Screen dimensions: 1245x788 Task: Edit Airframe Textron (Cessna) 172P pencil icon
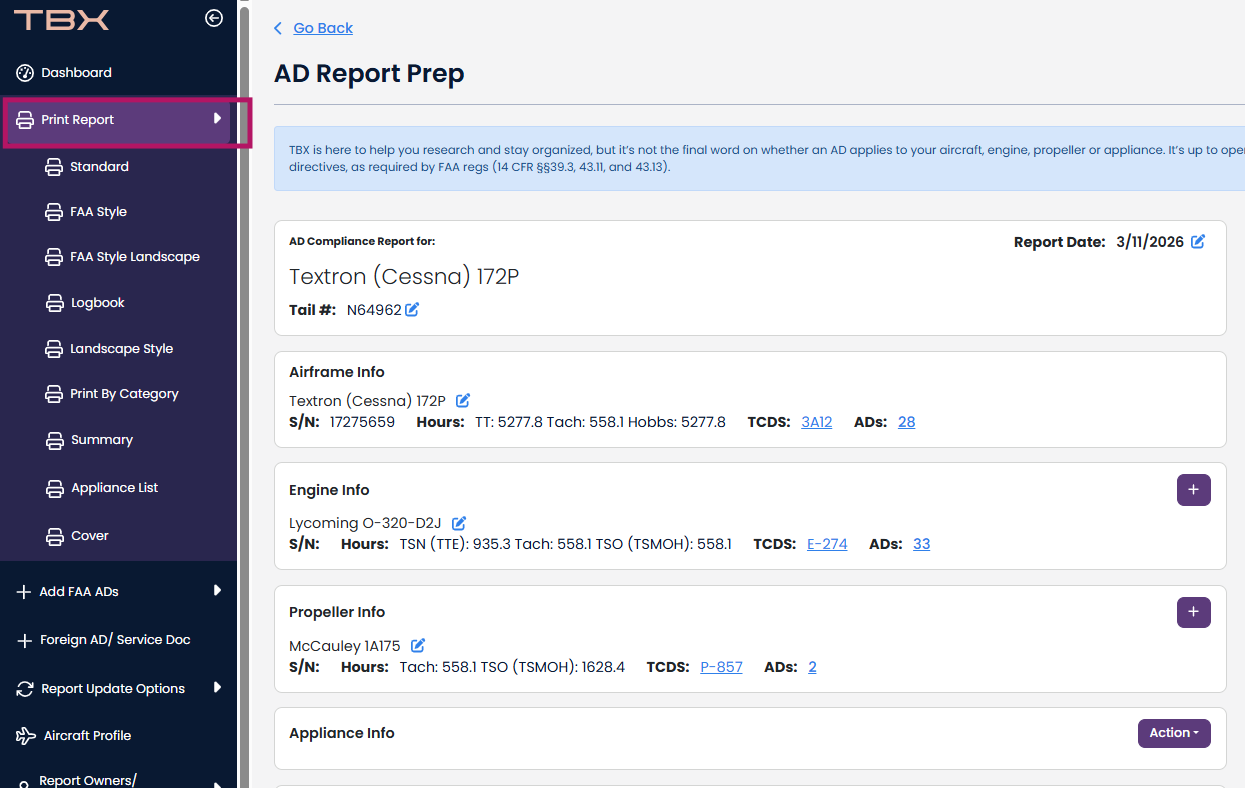463,400
